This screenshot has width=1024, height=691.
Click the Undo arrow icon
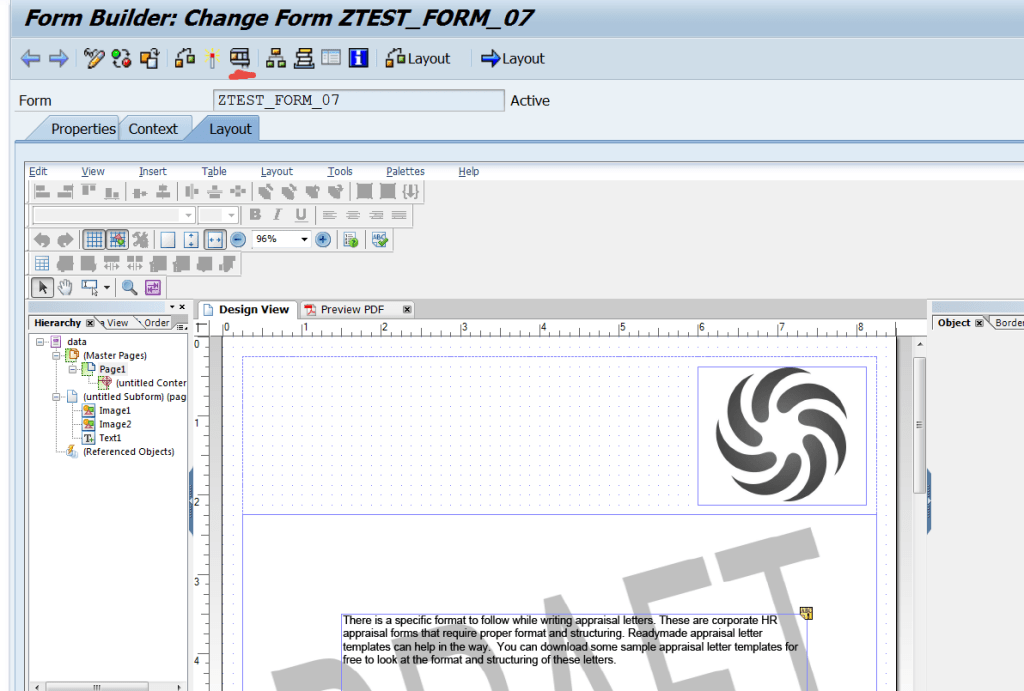point(43,239)
